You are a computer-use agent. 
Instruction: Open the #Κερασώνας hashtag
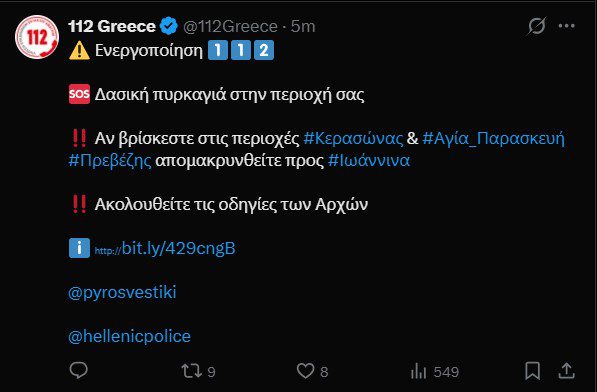(353, 139)
